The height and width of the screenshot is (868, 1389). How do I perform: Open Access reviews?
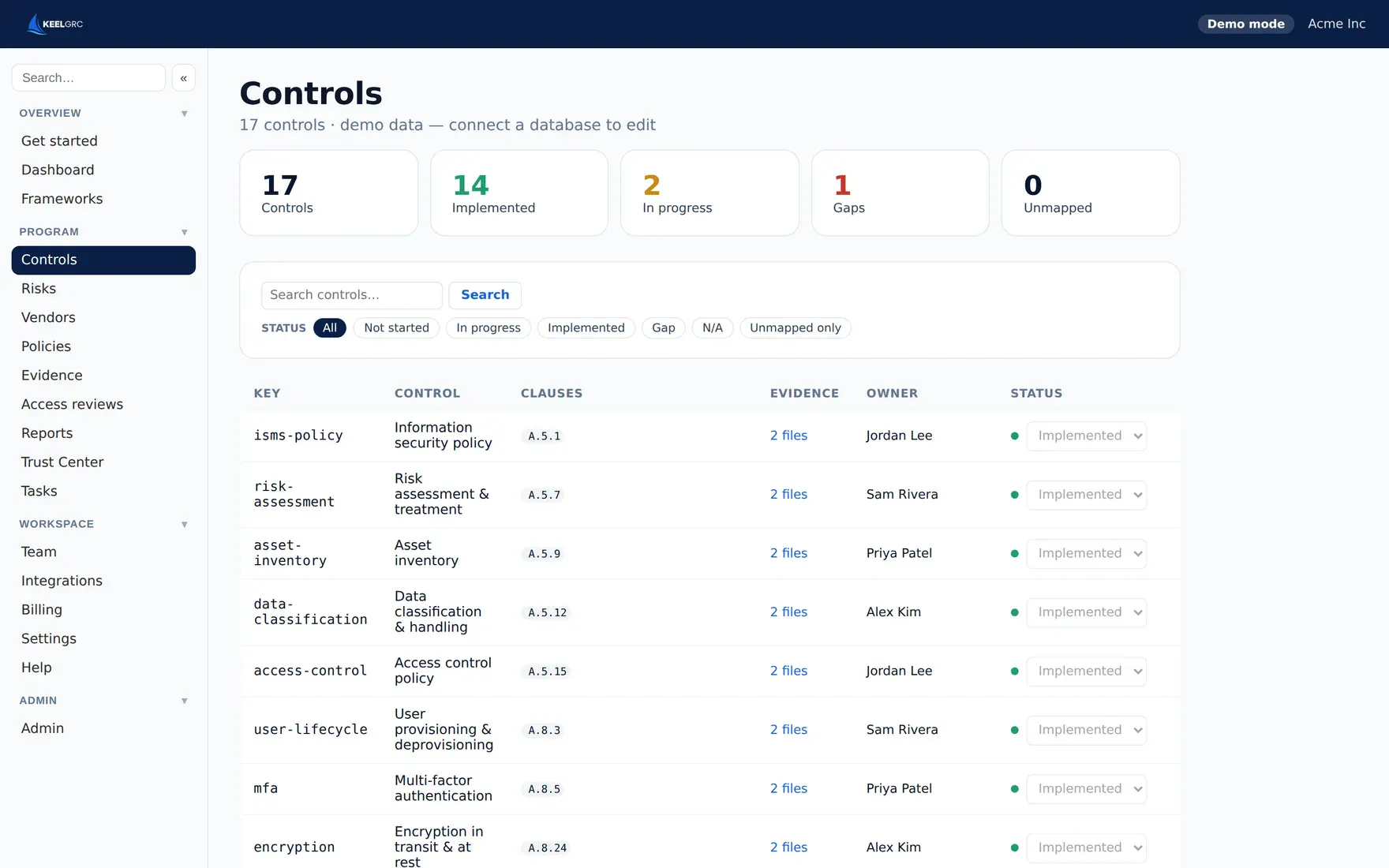[103, 405]
